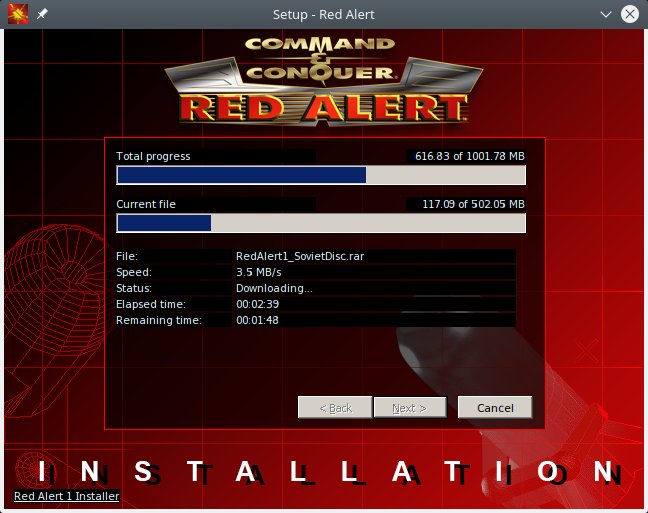648x513 pixels.
Task: Click the 117.09 of 502.05 MB readout
Action: click(473, 204)
